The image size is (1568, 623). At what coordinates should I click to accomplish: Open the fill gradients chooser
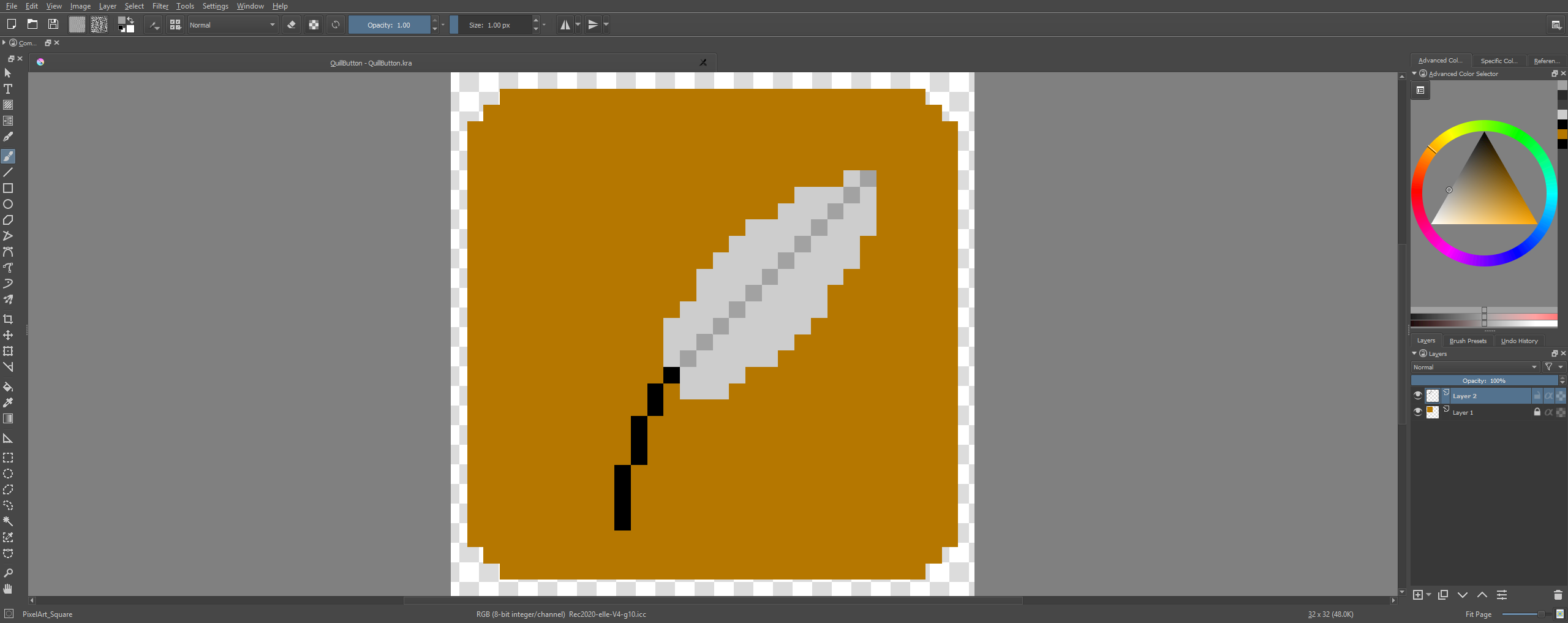[x=77, y=25]
